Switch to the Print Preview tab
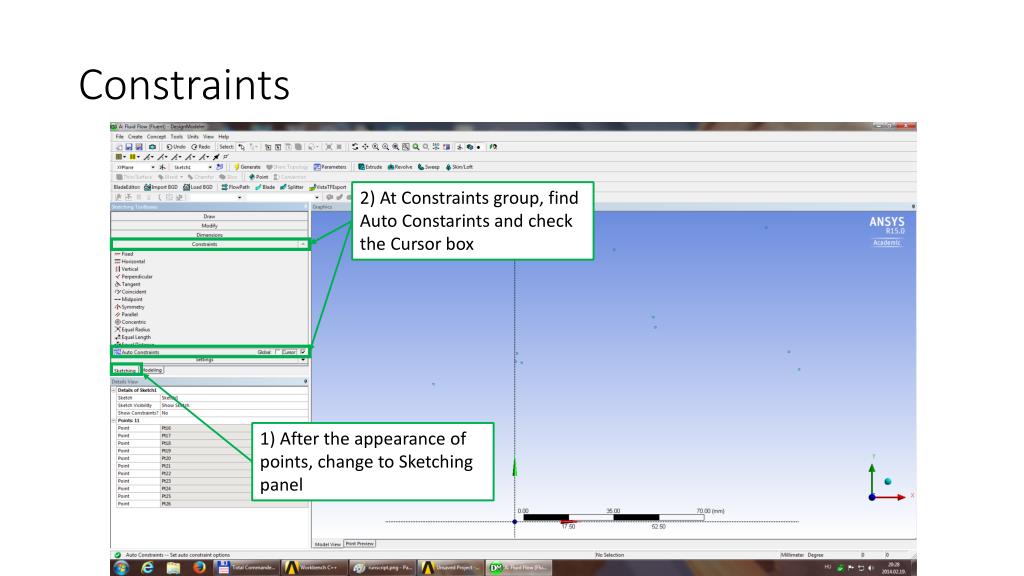The width and height of the screenshot is (1024, 576). (360, 544)
